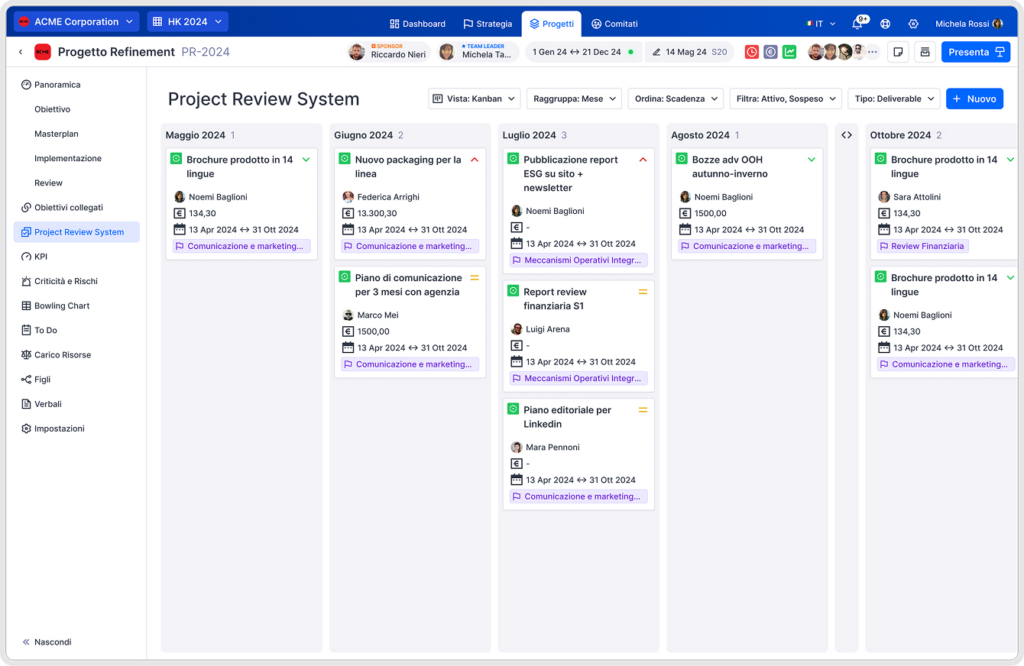Expand the collapsed column between Agosto and Ottobre
Viewport: 1024px width, 666px height.
tap(846, 135)
